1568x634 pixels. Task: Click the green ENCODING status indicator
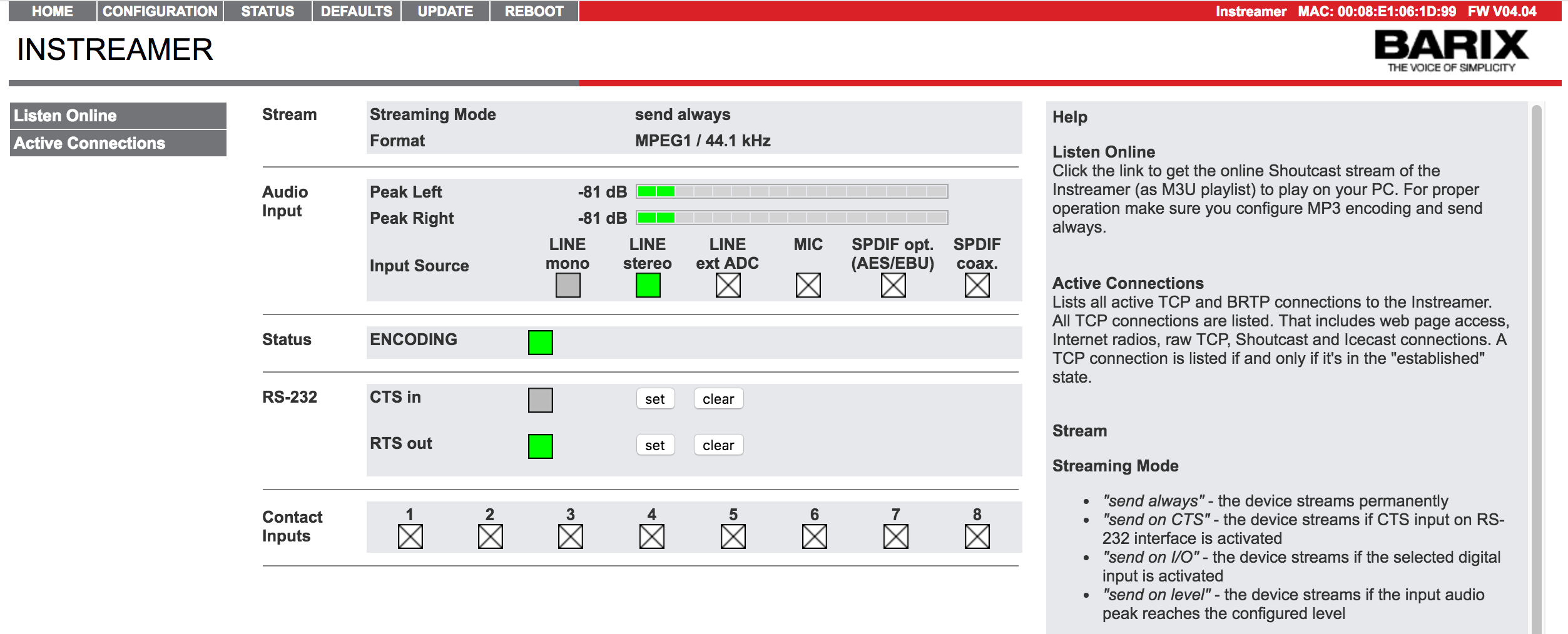(x=541, y=343)
